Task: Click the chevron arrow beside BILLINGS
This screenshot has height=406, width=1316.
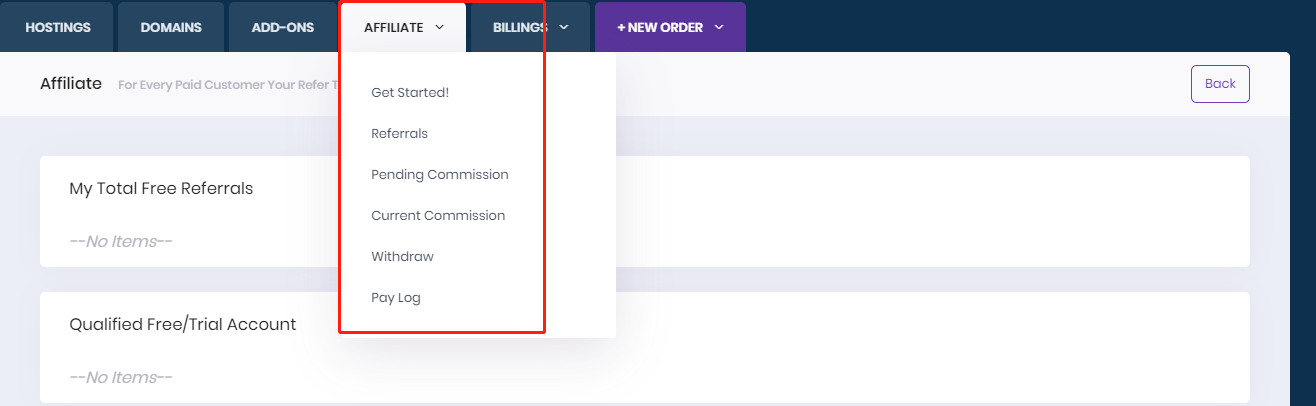Action: click(x=564, y=28)
